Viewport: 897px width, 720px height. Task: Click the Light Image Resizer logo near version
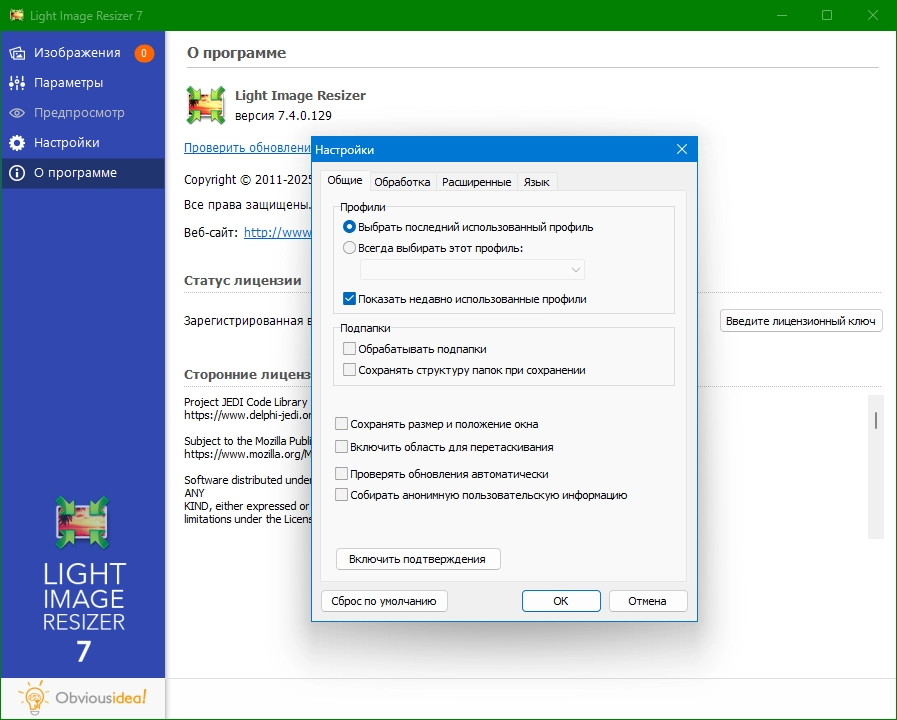click(x=206, y=105)
